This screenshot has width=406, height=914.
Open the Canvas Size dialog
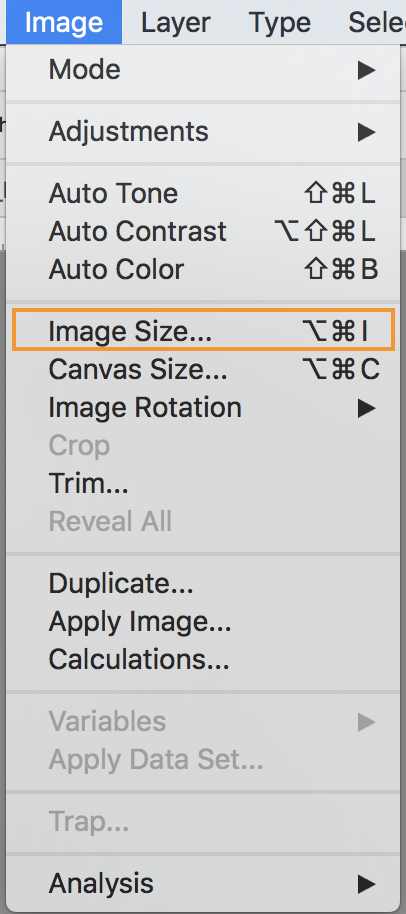(203, 370)
